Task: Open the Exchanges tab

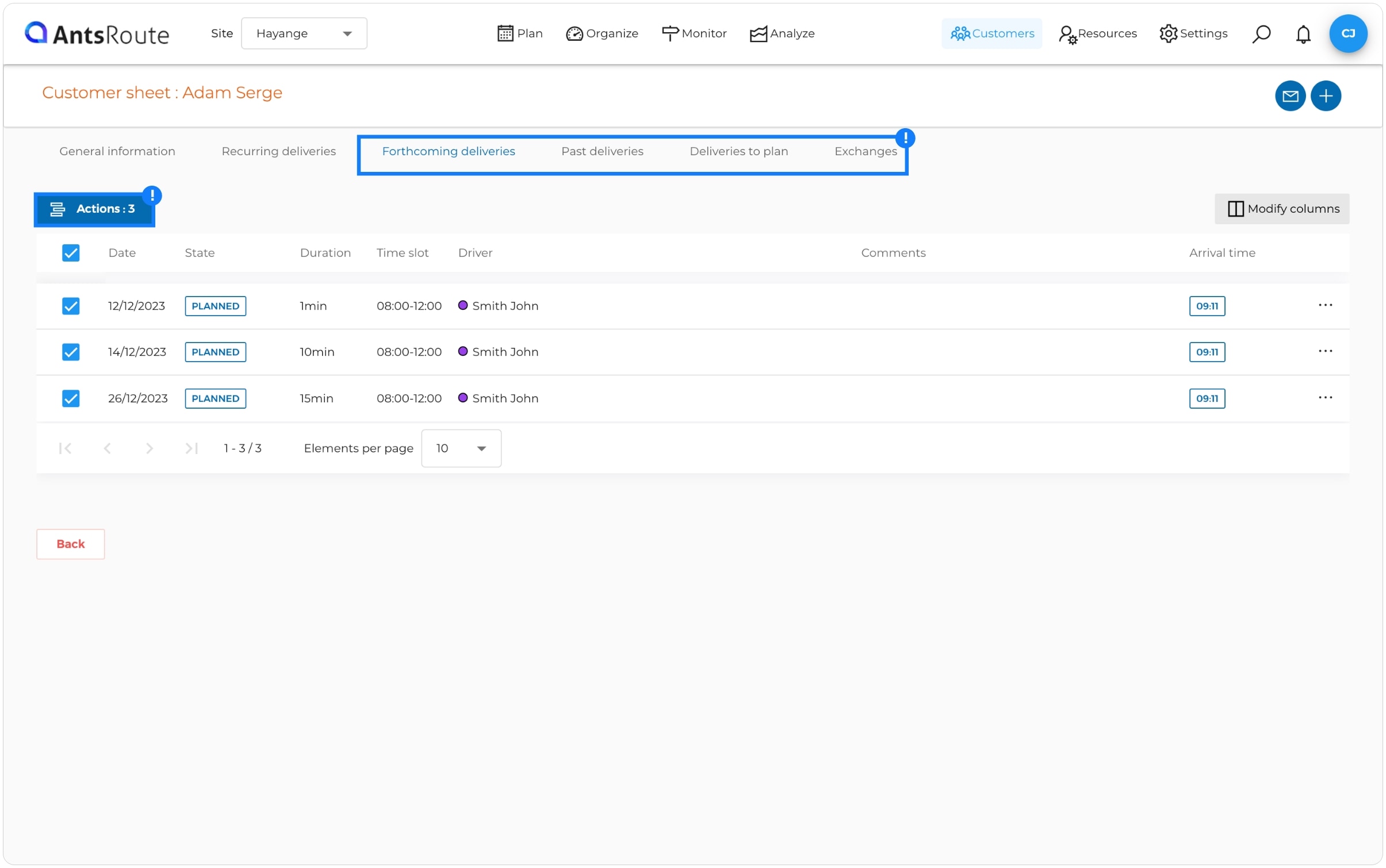Action: (x=866, y=151)
